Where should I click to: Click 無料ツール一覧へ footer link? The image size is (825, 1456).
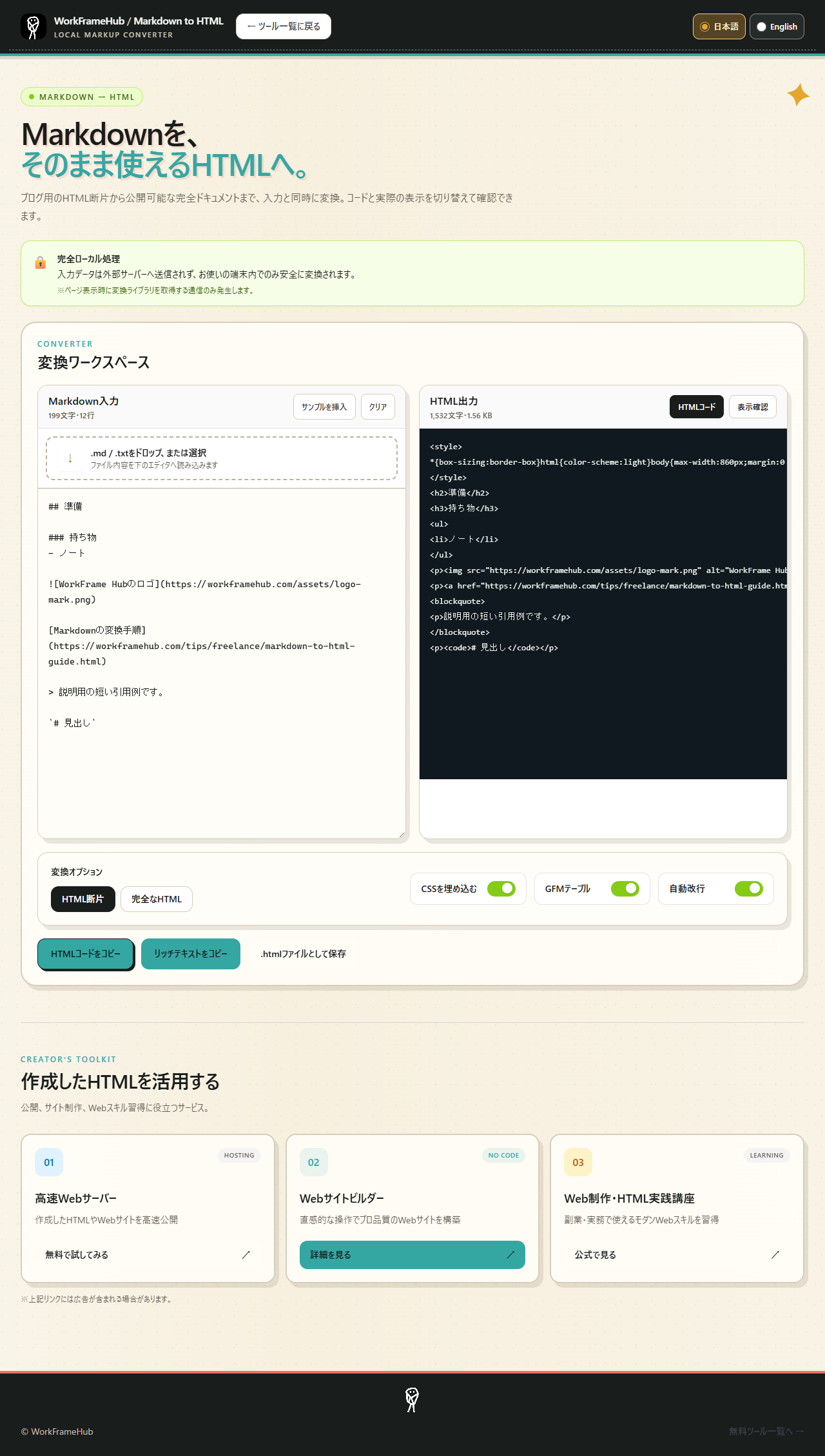[x=766, y=1432]
